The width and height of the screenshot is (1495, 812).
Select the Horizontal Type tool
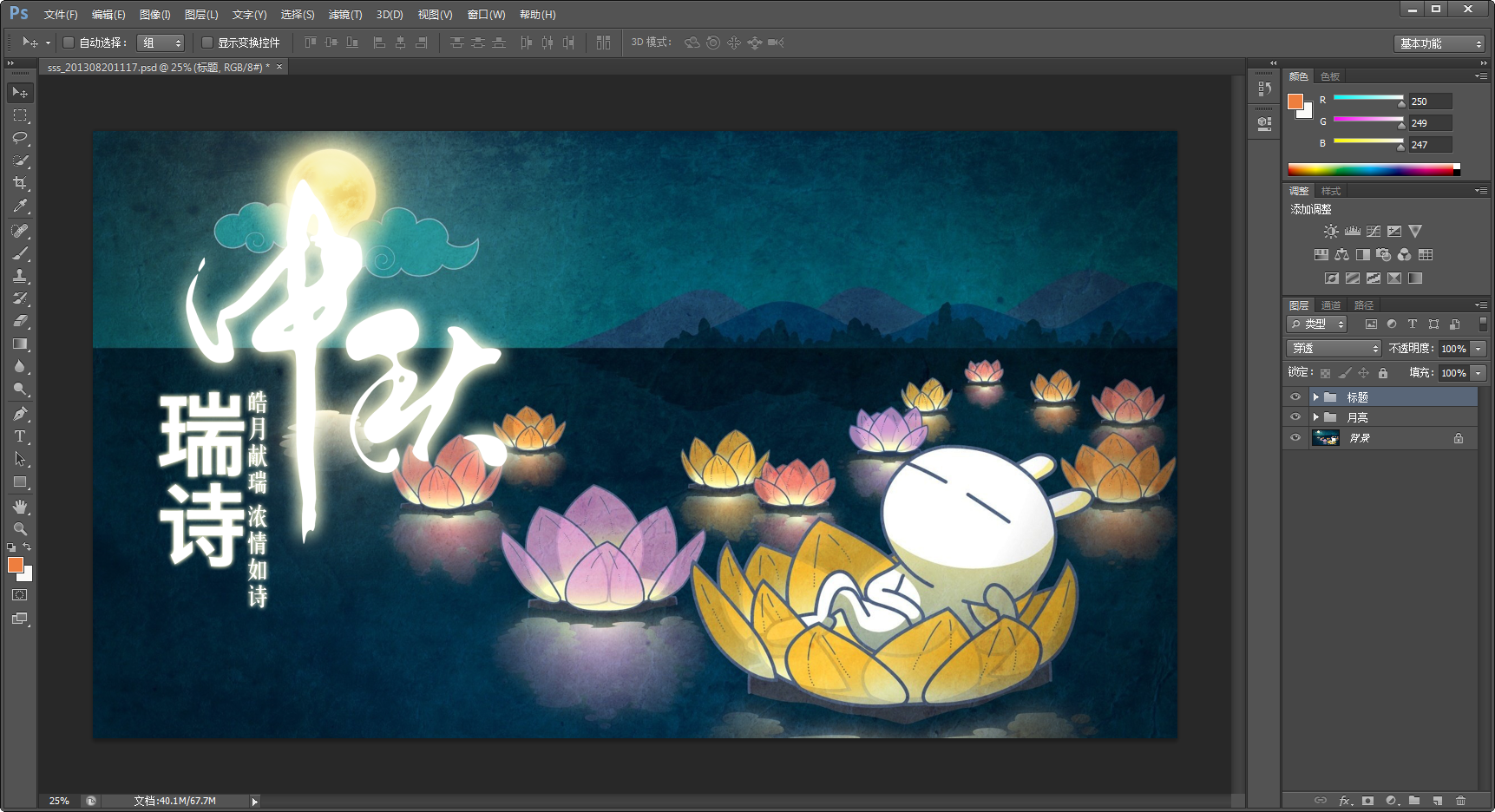point(20,436)
